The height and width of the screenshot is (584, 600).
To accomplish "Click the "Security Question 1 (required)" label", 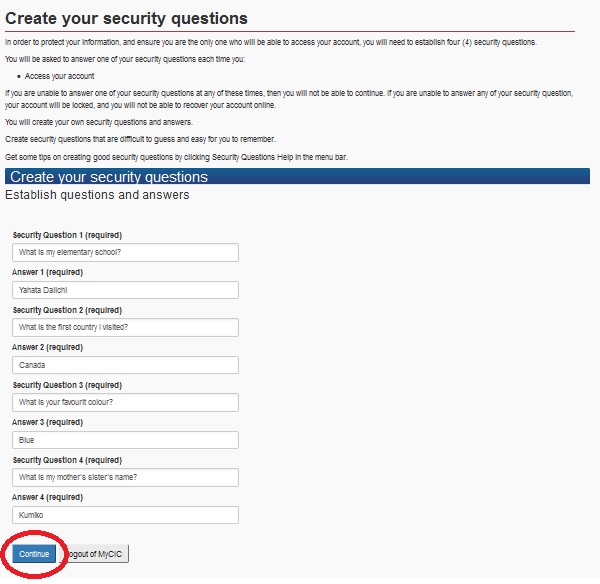I will tap(67, 234).
